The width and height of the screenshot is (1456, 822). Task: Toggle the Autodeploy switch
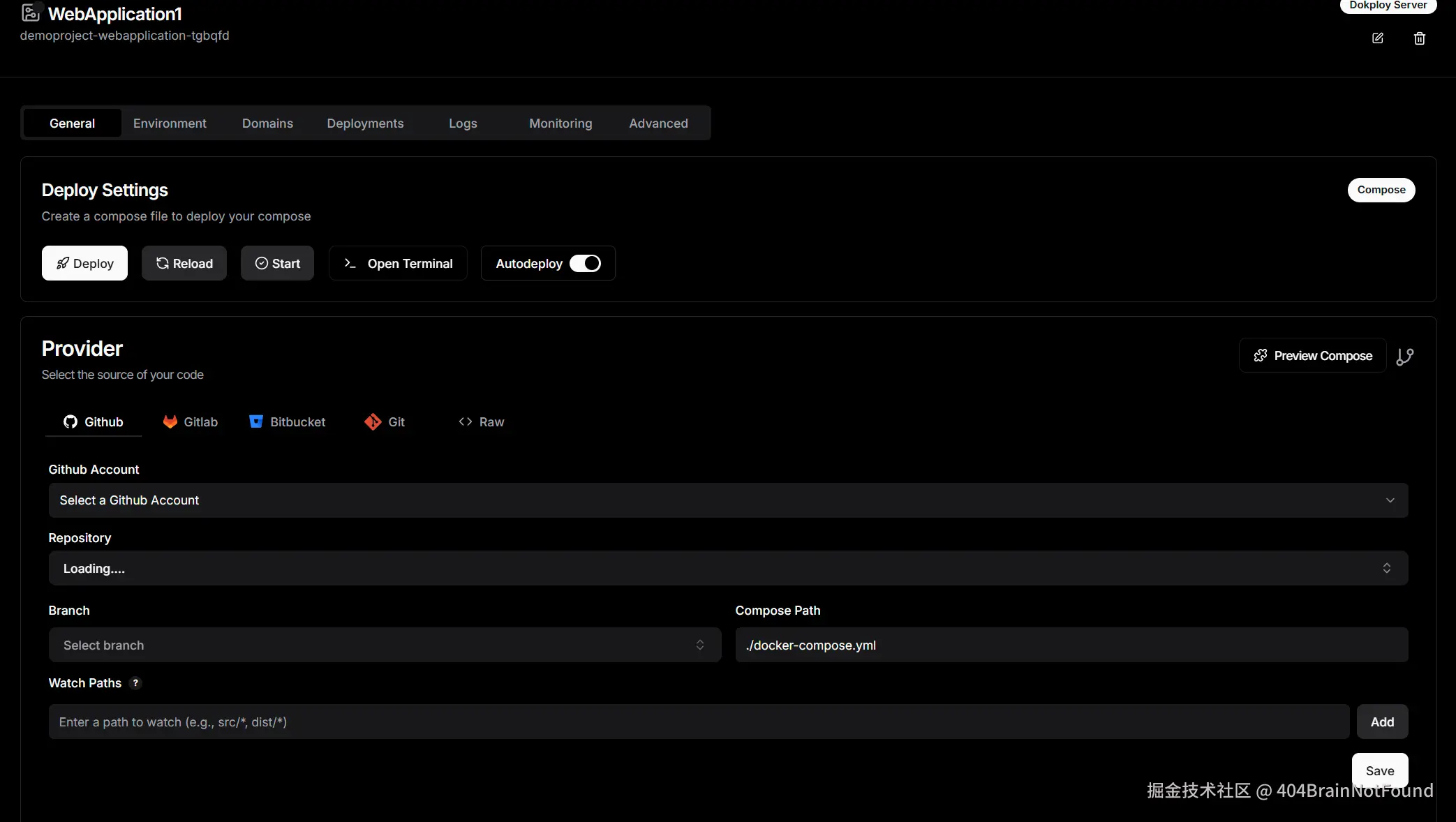point(585,263)
